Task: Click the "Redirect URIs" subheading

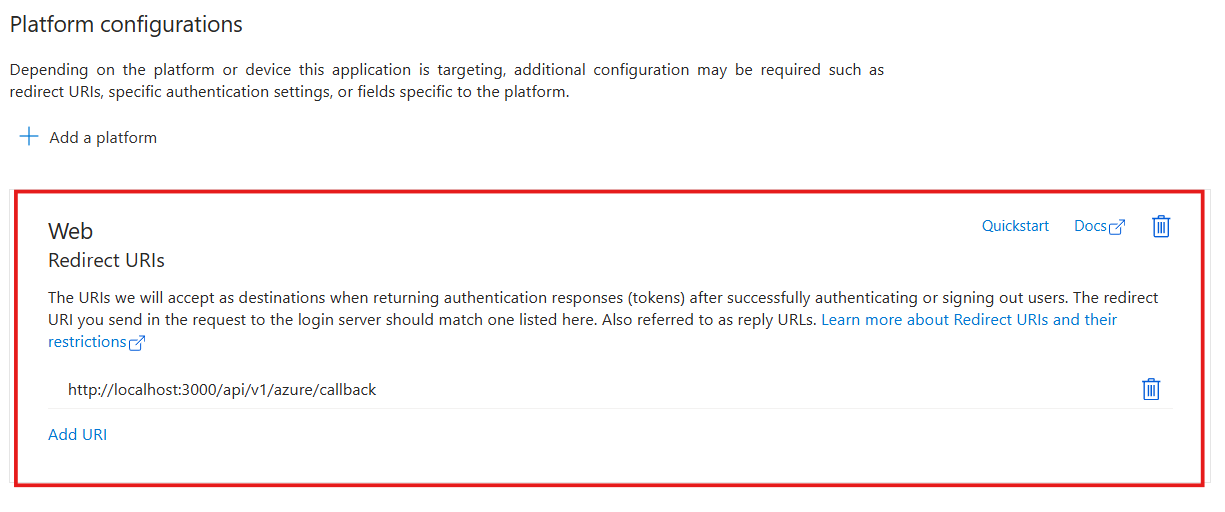Action: click(106, 261)
